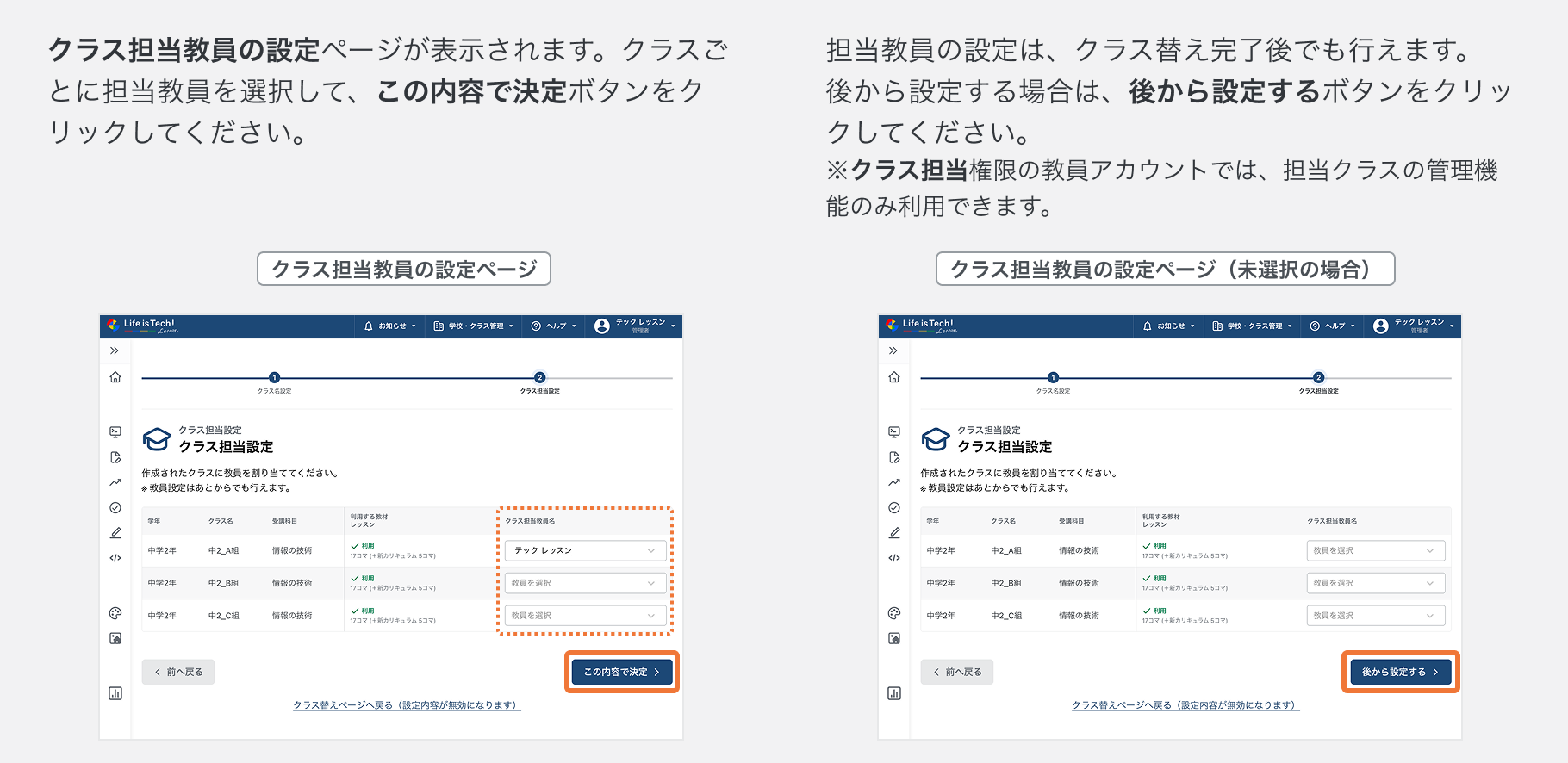Open テック レッスン account dropdown in left screenshot
The width and height of the screenshot is (1568, 763).
pyautogui.click(x=635, y=326)
